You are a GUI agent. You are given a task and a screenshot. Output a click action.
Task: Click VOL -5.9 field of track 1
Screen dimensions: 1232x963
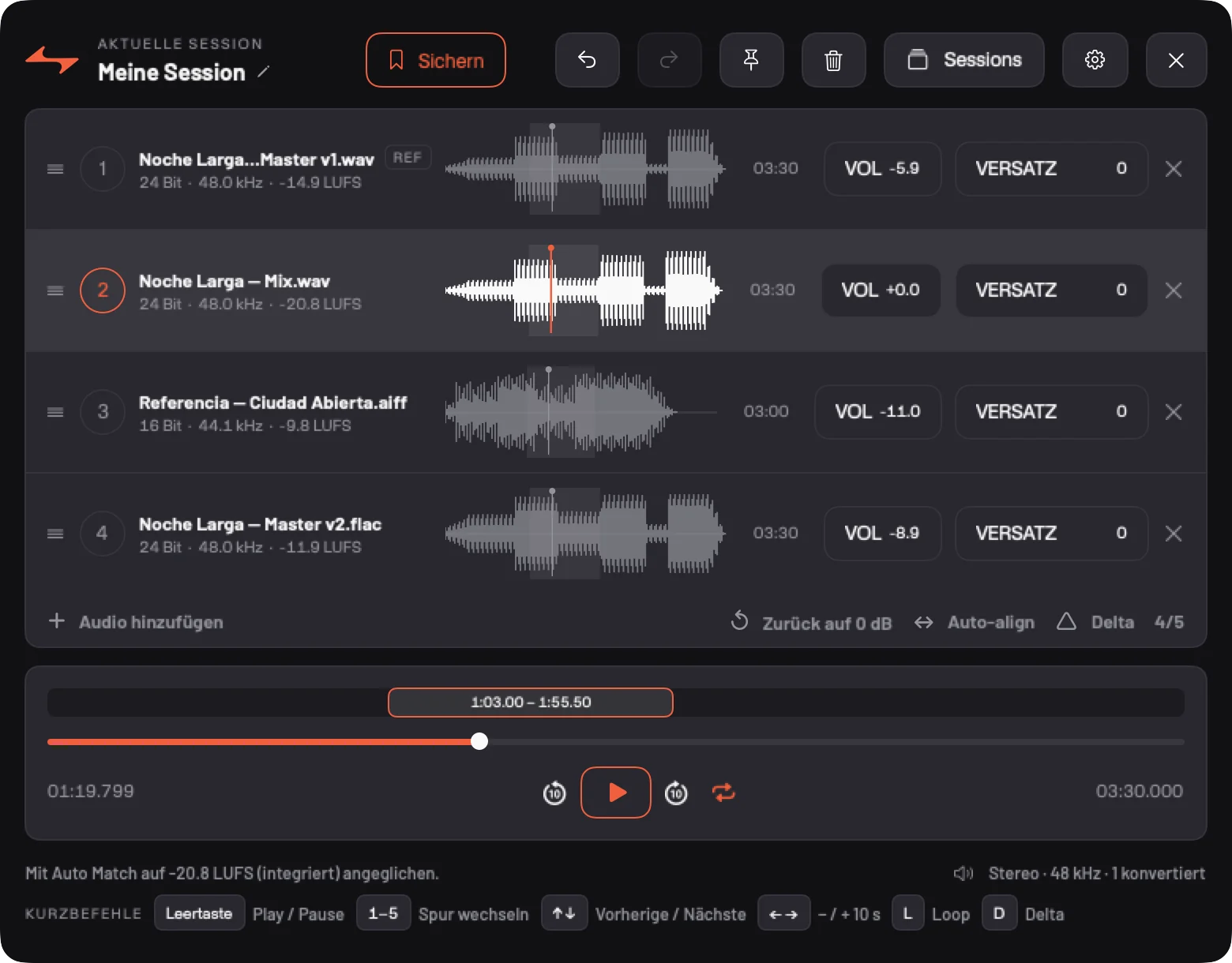pyautogui.click(x=883, y=169)
